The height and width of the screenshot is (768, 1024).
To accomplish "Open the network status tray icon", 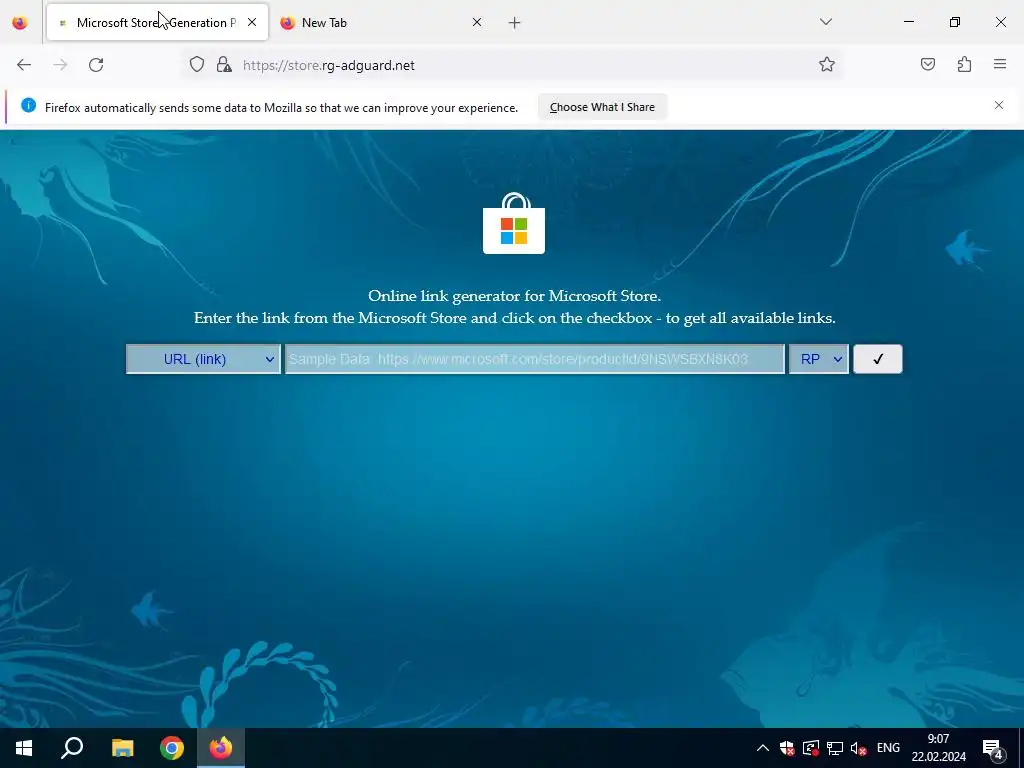I will point(835,748).
